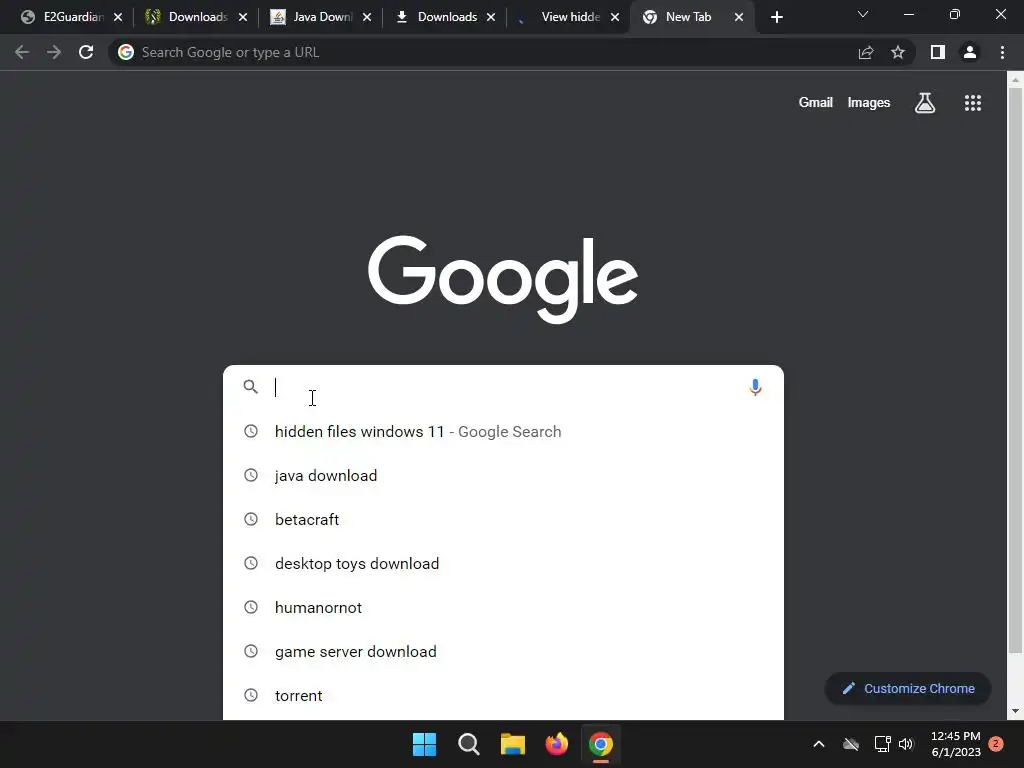Close the E2Guardian tab
The image size is (1024, 768).
118,17
